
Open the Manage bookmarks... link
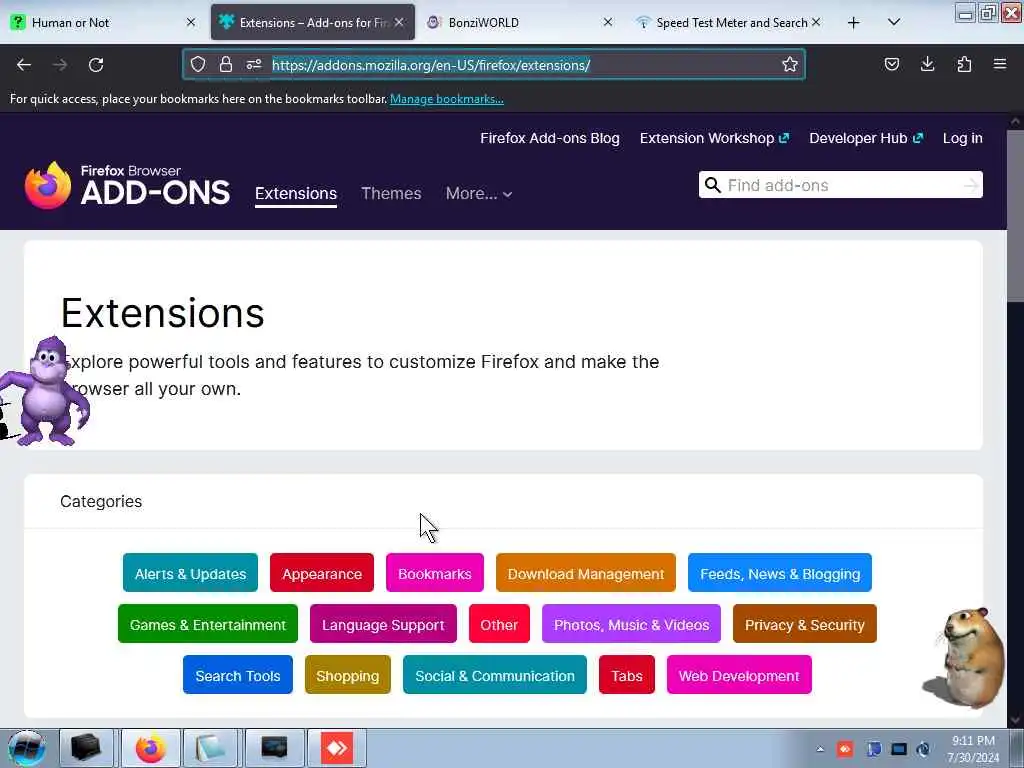pos(447,99)
